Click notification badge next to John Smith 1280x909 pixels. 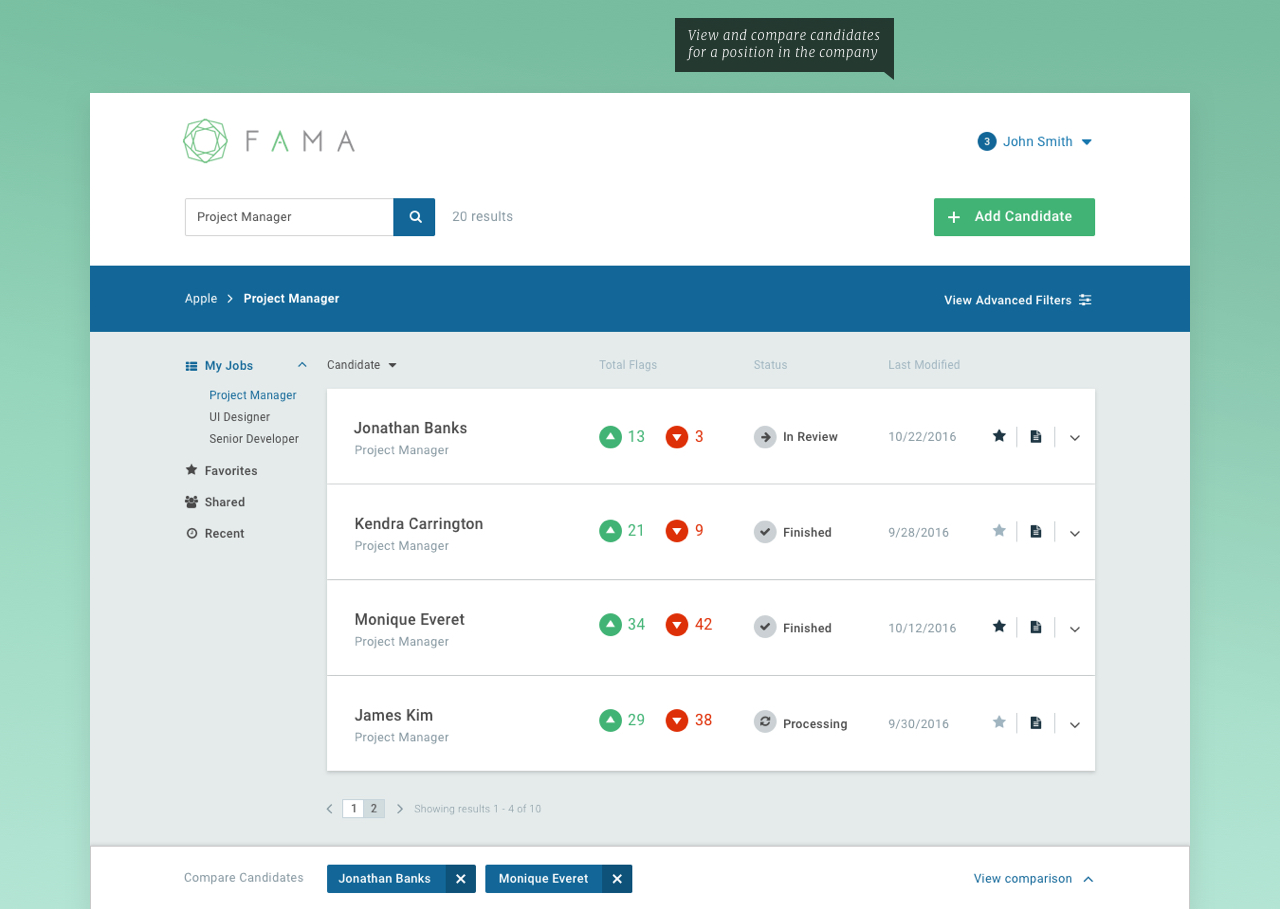(x=987, y=142)
